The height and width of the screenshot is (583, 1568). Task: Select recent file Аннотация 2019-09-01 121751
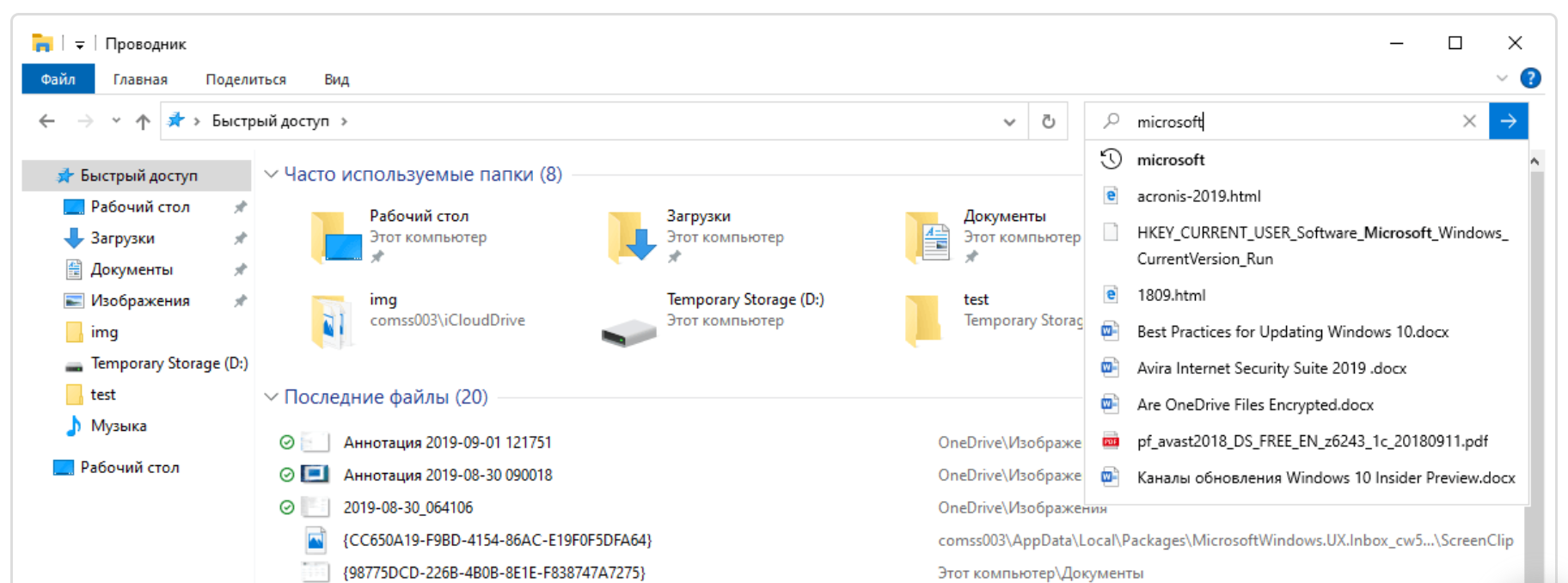(447, 443)
